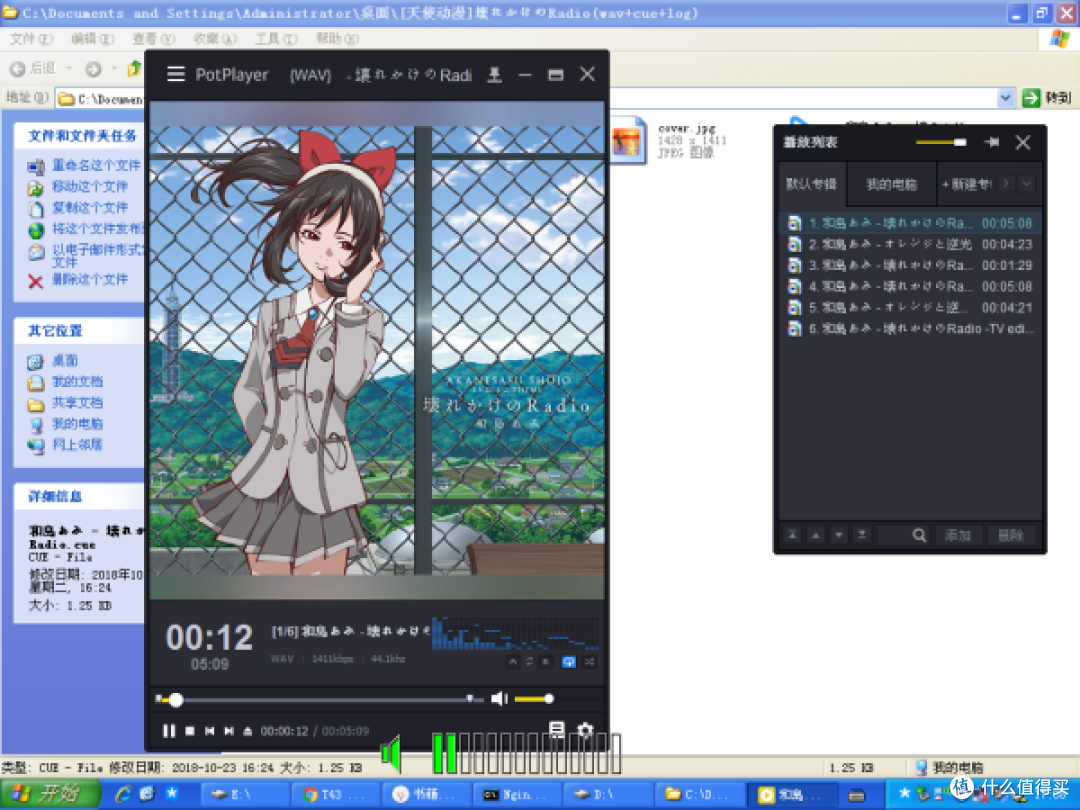Image resolution: width=1080 pixels, height=810 pixels.
Task: Select playlist track 4 in playlist
Action: coord(910,287)
